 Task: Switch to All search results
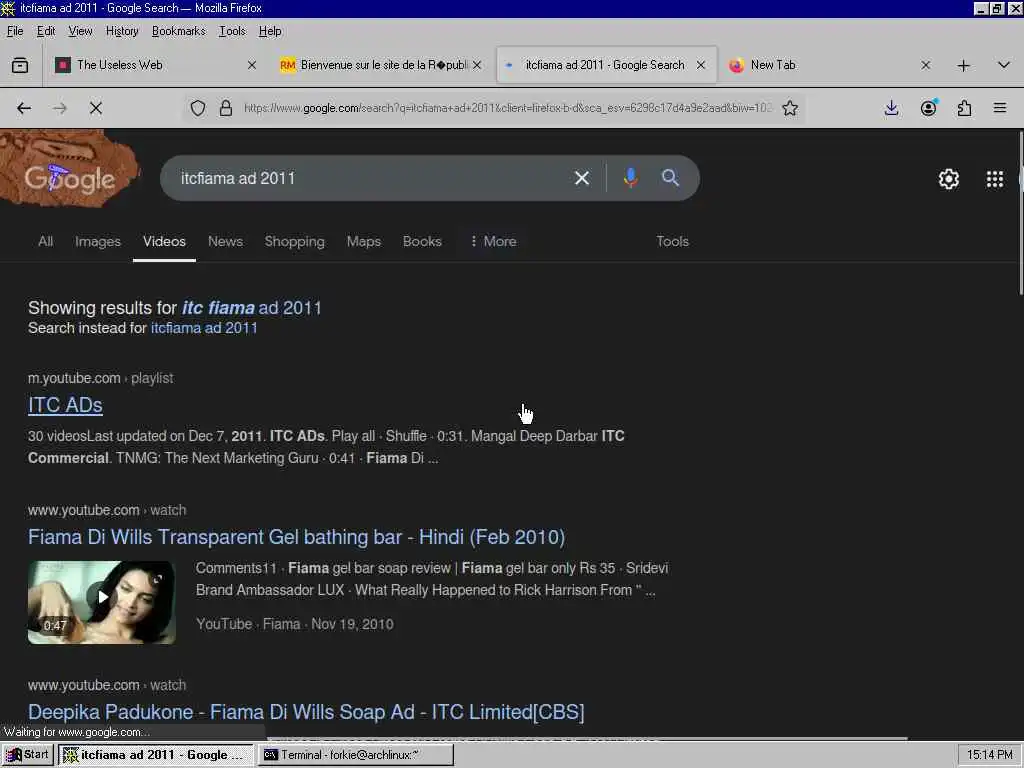(x=45, y=242)
